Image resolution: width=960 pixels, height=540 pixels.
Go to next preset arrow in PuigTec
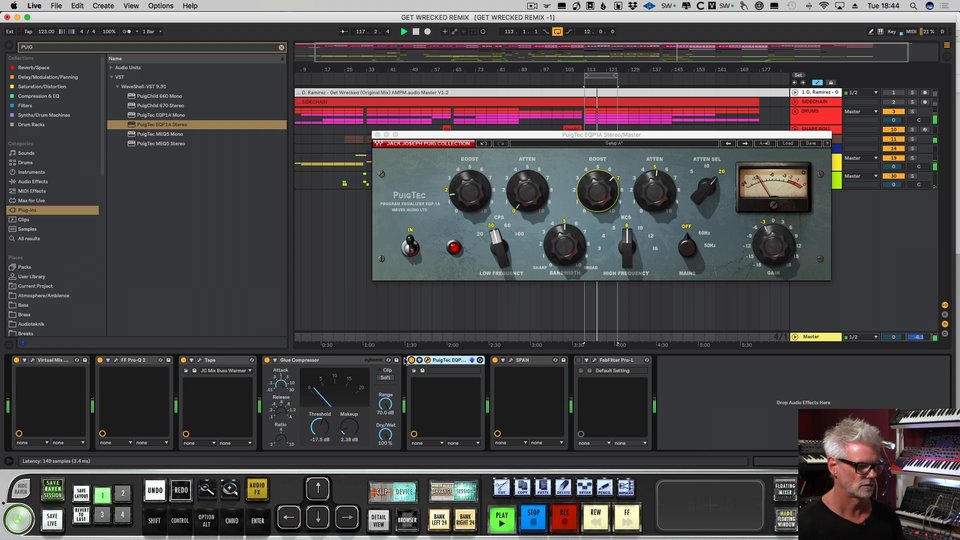(x=744, y=143)
